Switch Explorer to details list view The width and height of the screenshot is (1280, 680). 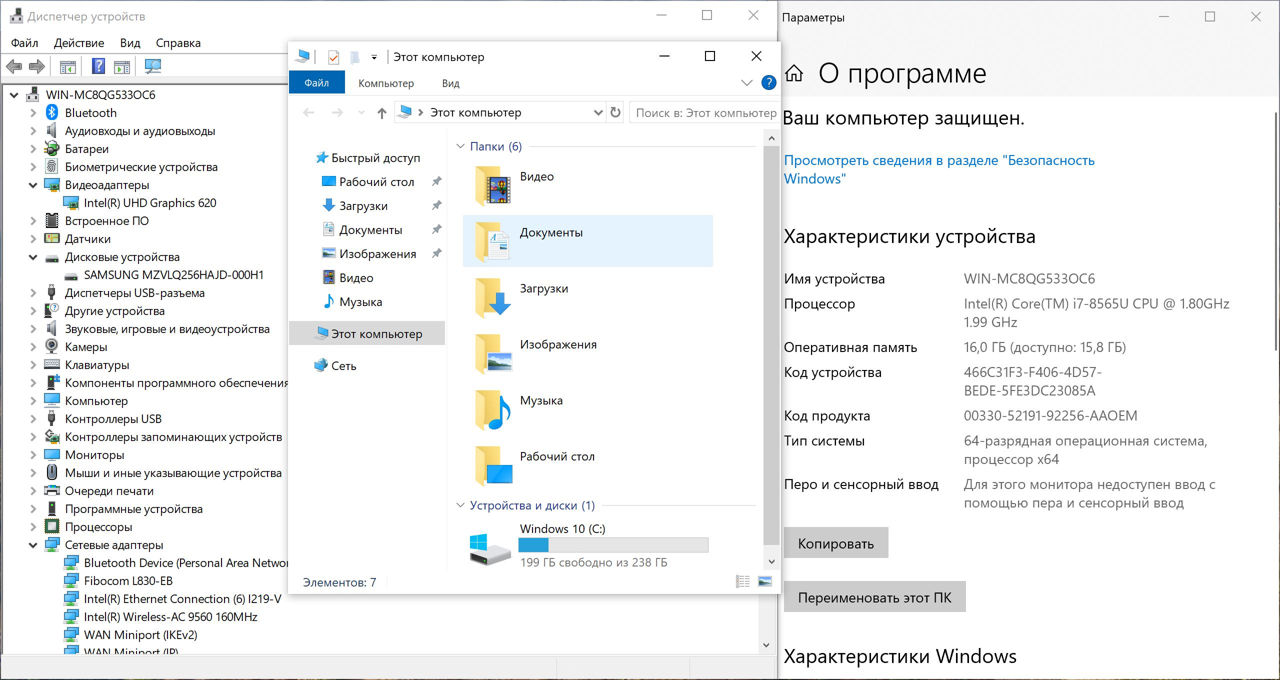click(x=742, y=581)
